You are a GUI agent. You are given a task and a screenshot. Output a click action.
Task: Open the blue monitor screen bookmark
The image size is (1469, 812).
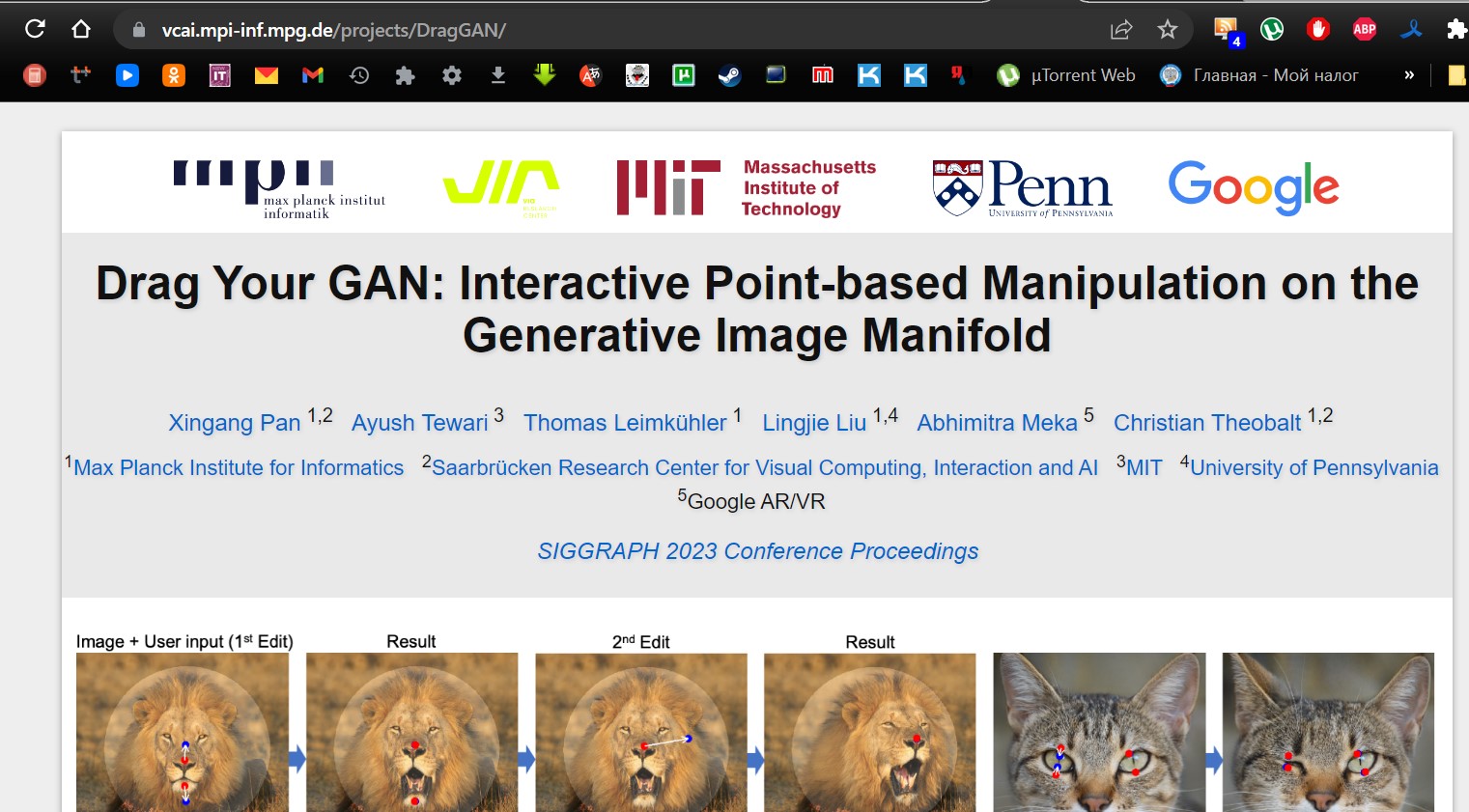pos(777,74)
